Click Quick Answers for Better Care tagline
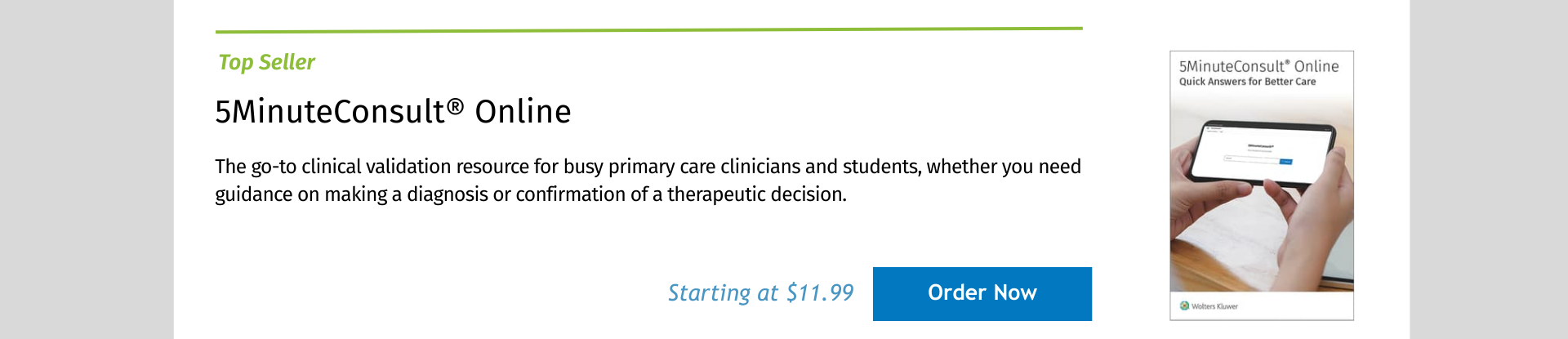Viewport: 1568px width, 339px height. pos(1247,82)
